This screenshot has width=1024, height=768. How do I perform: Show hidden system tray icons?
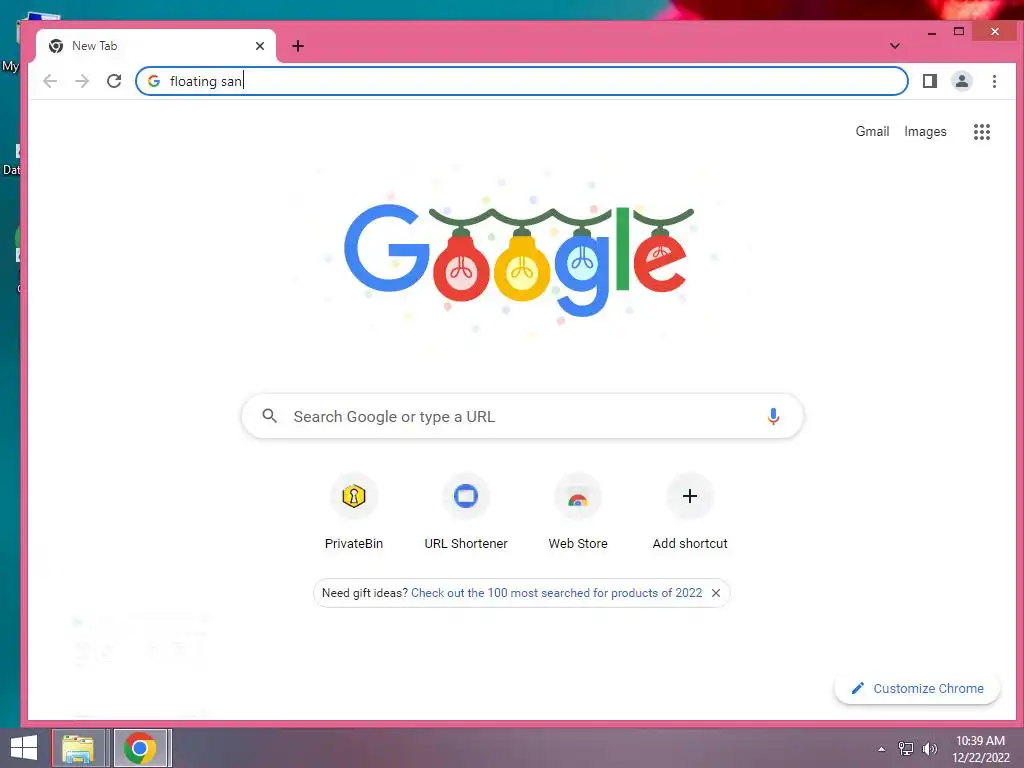click(882, 749)
